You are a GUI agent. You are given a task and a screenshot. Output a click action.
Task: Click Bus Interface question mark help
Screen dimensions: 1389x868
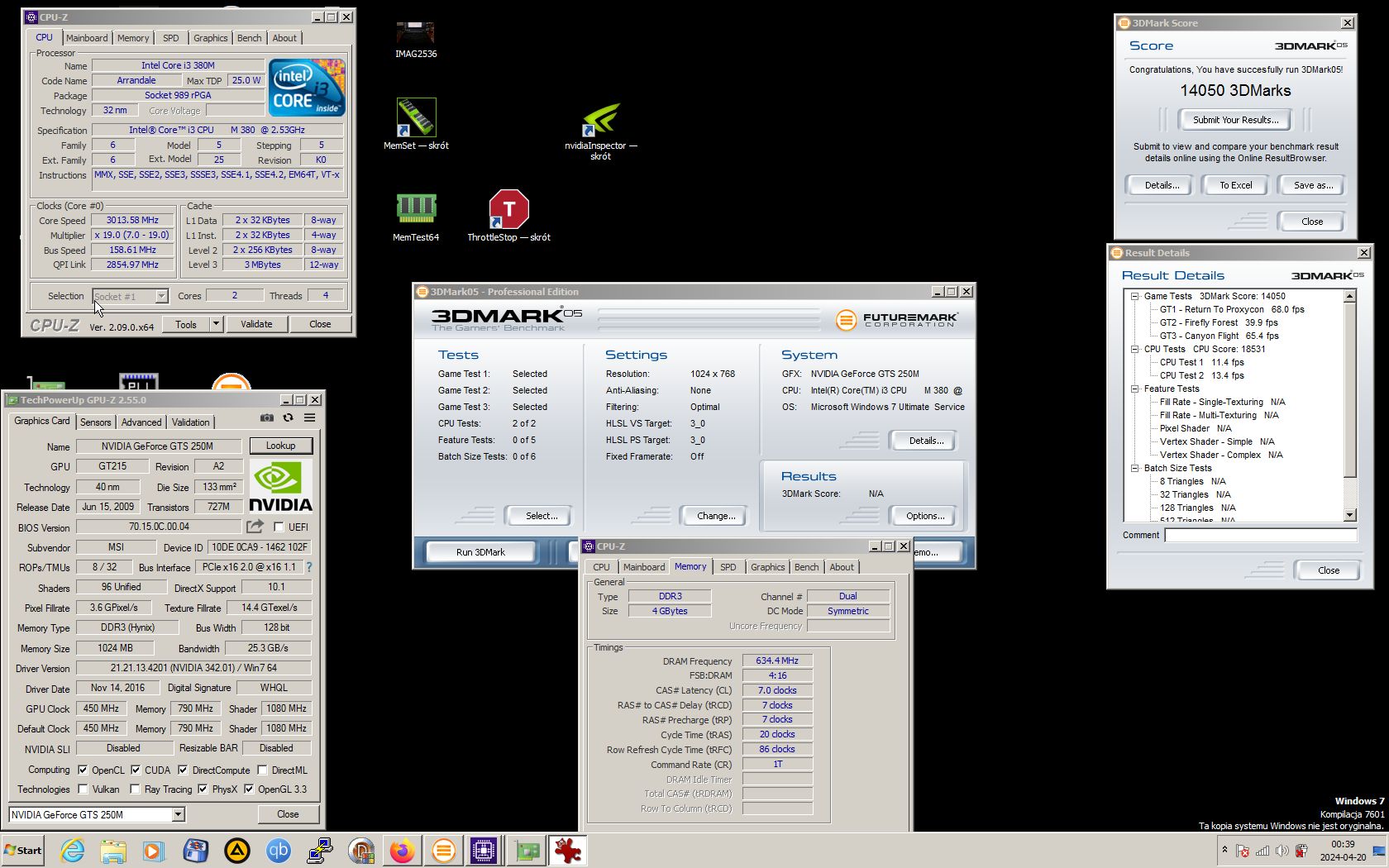[309, 567]
